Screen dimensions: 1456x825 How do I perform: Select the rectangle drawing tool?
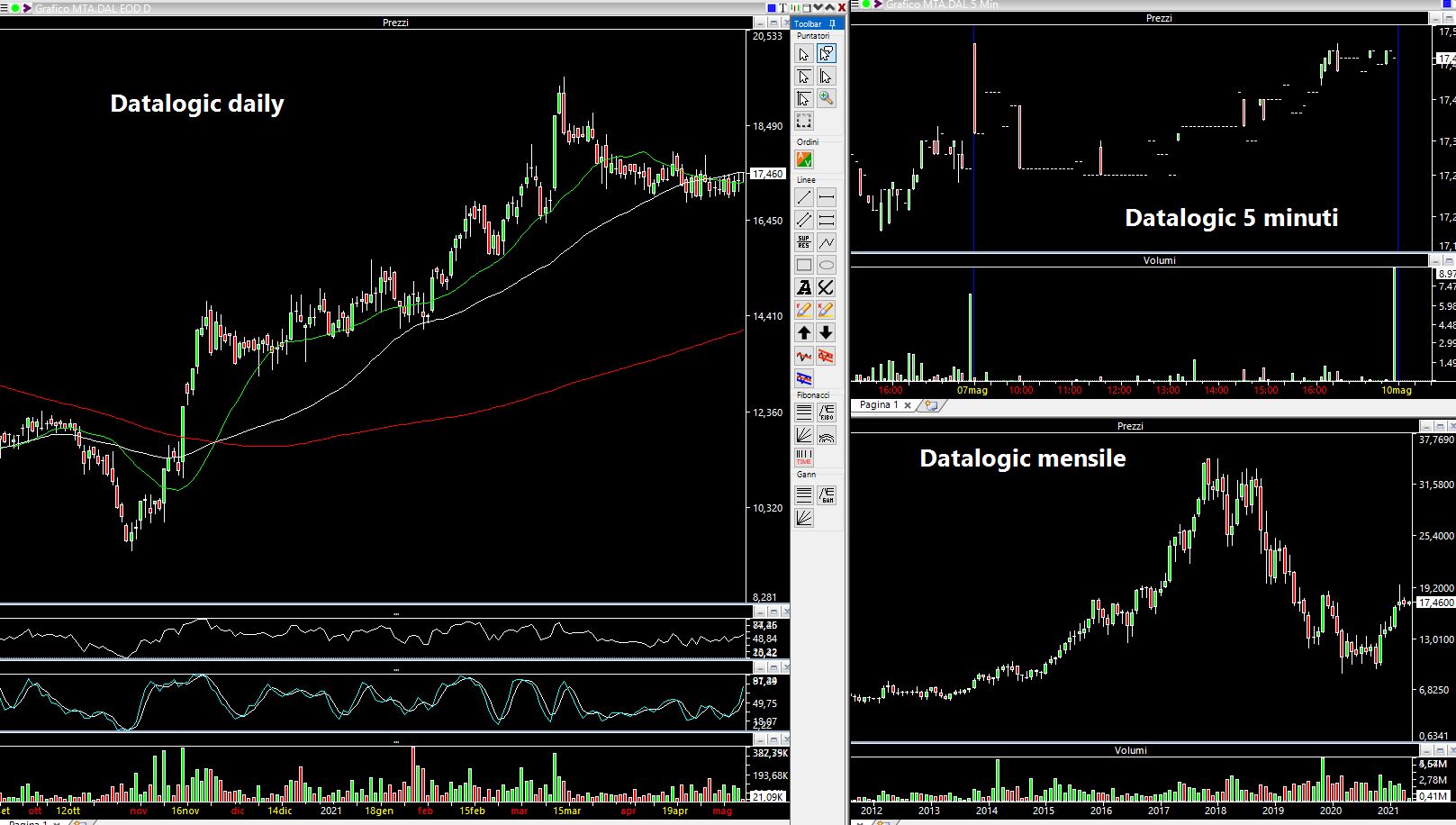coord(804,265)
